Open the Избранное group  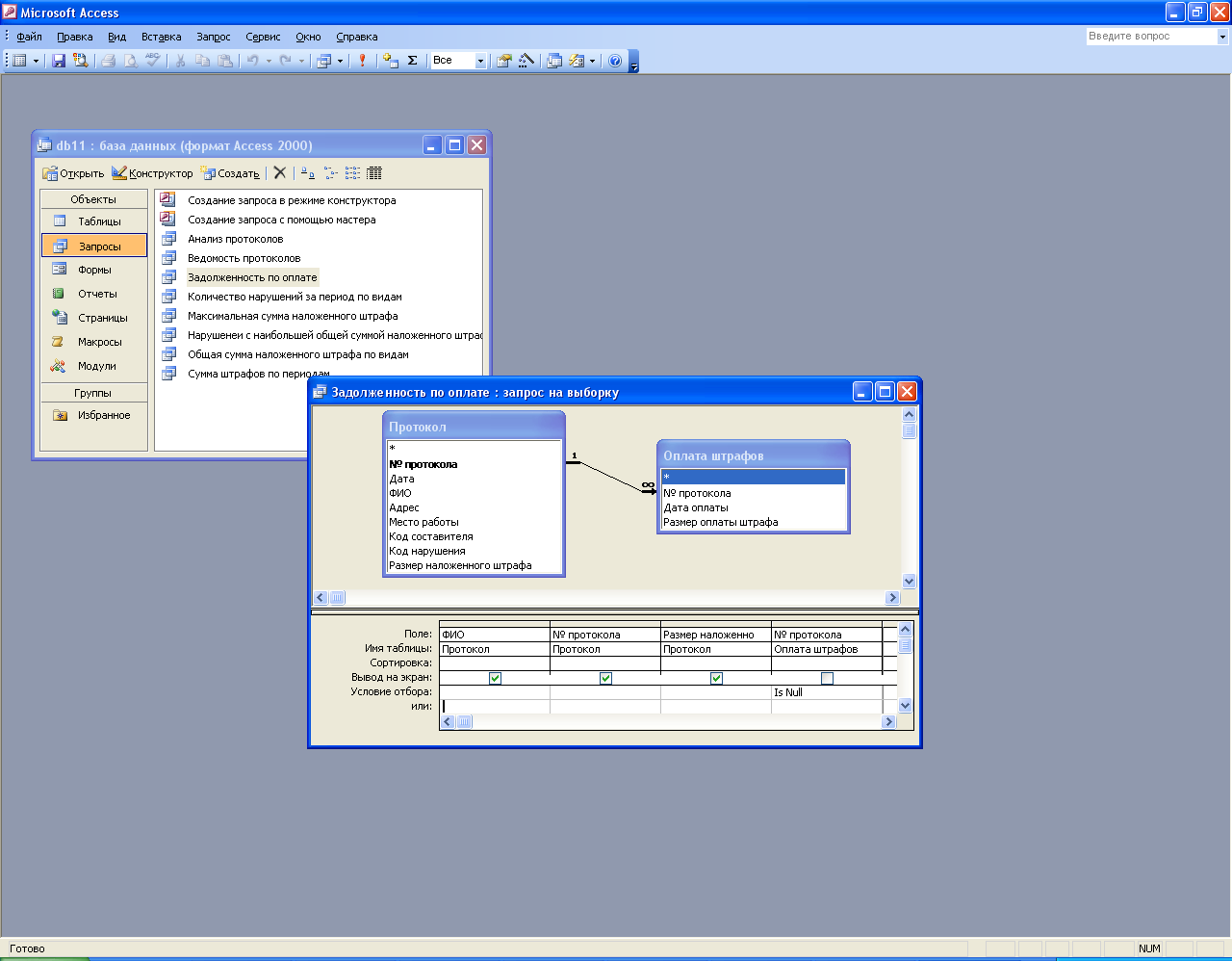click(94, 415)
